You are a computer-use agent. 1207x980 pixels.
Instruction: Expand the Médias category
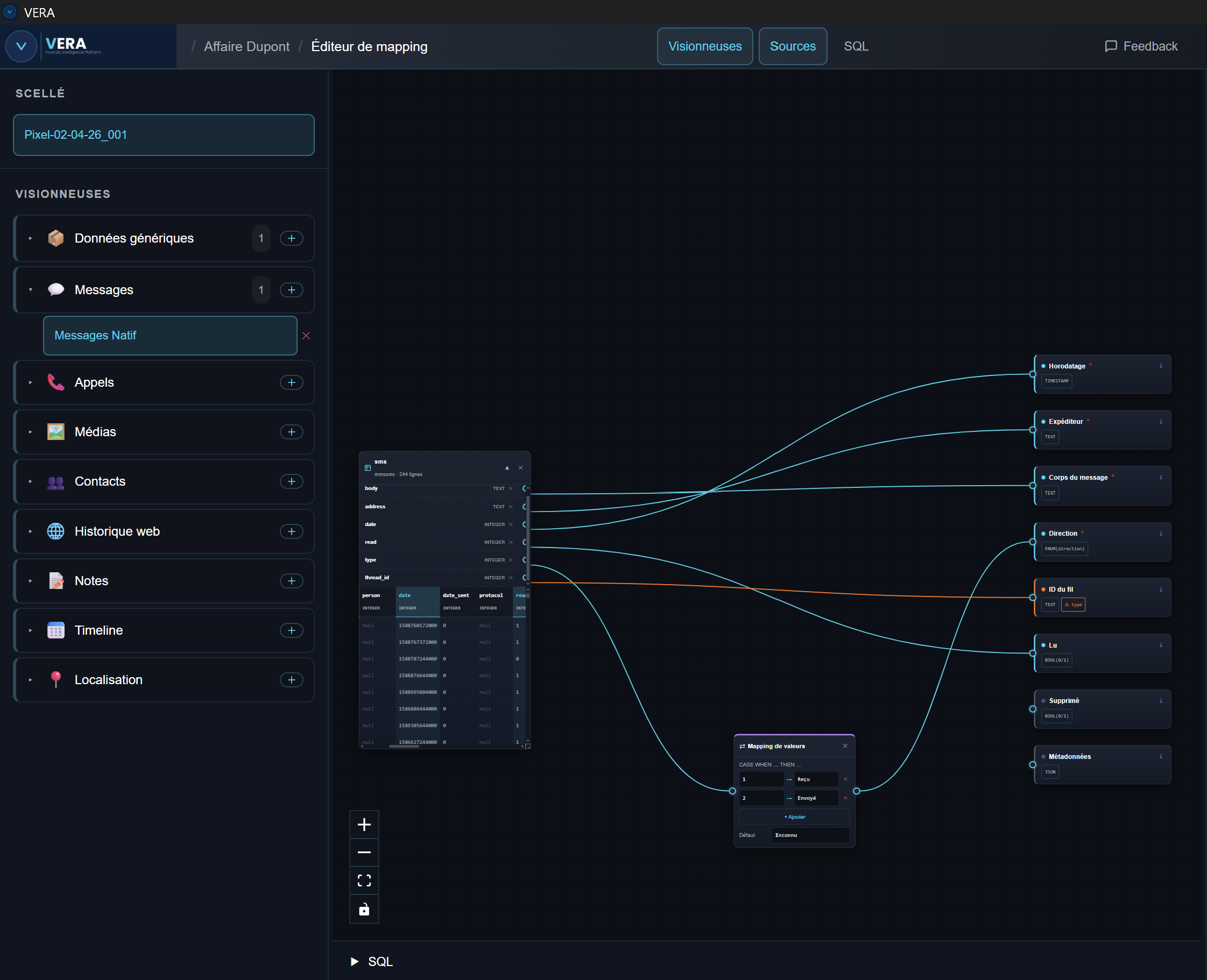point(31,432)
